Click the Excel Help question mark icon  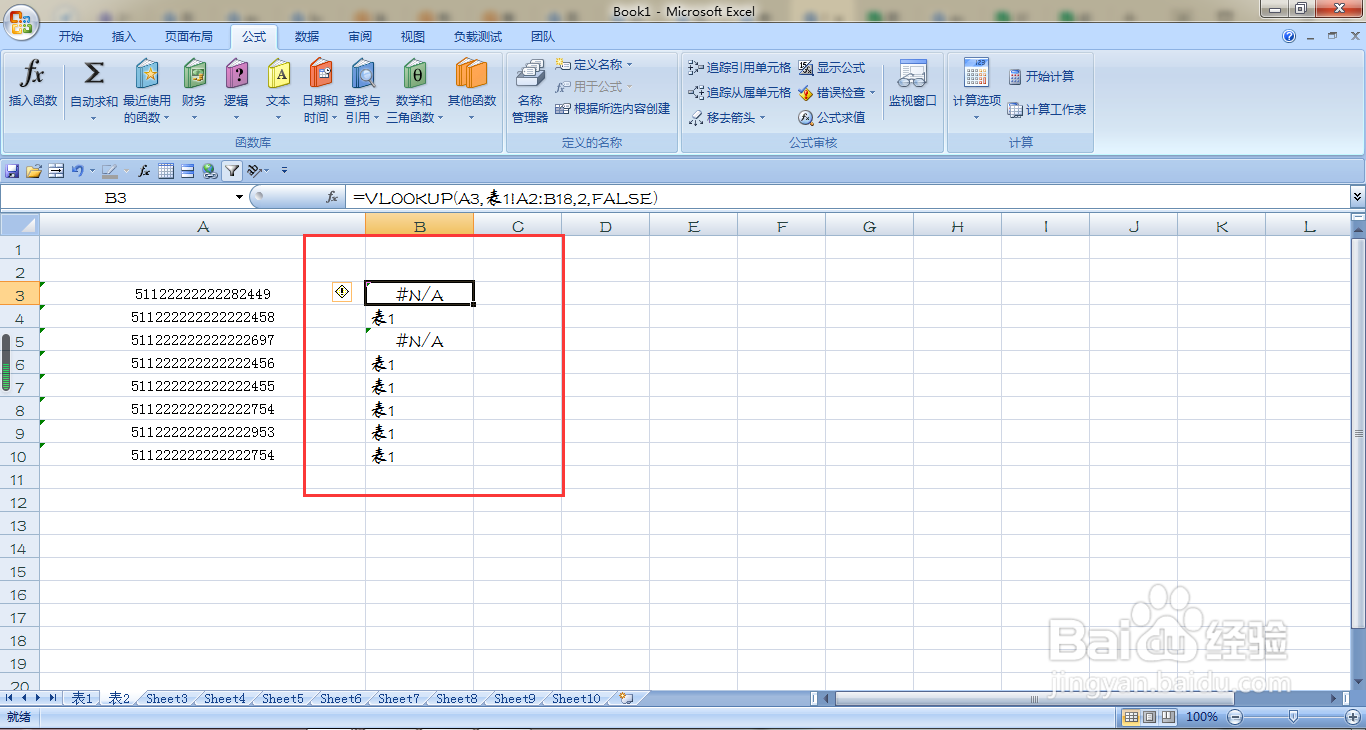(1289, 36)
